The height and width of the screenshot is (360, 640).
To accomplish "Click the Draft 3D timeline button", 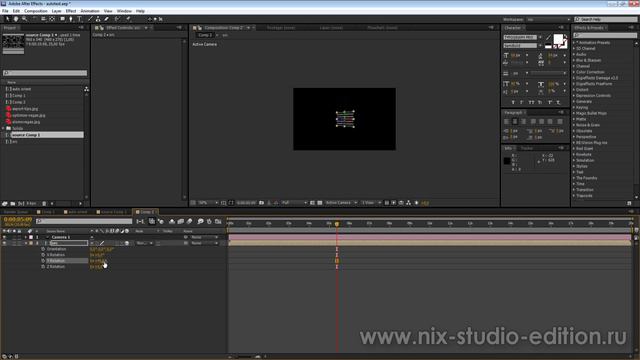I will [161, 221].
